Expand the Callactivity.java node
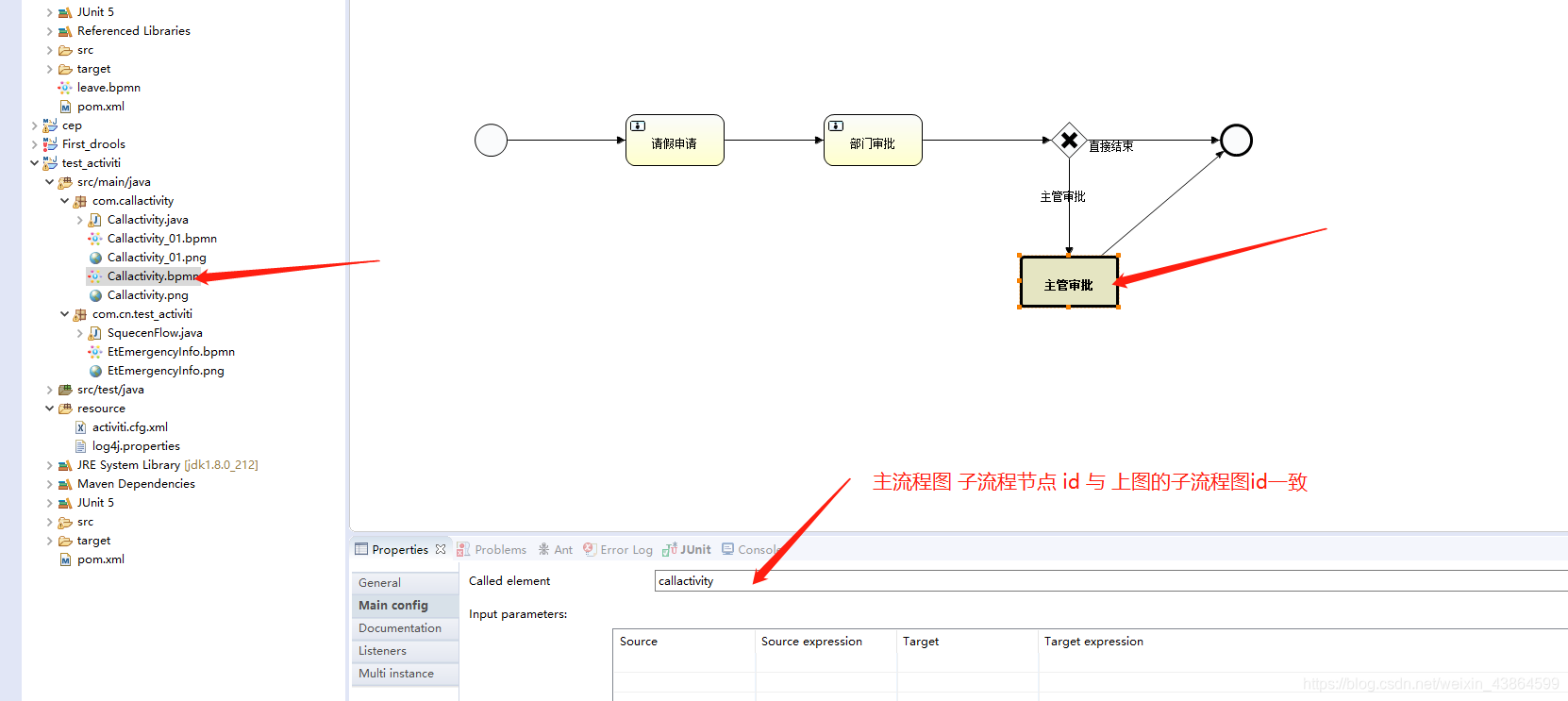The image size is (1568, 701). (80, 220)
